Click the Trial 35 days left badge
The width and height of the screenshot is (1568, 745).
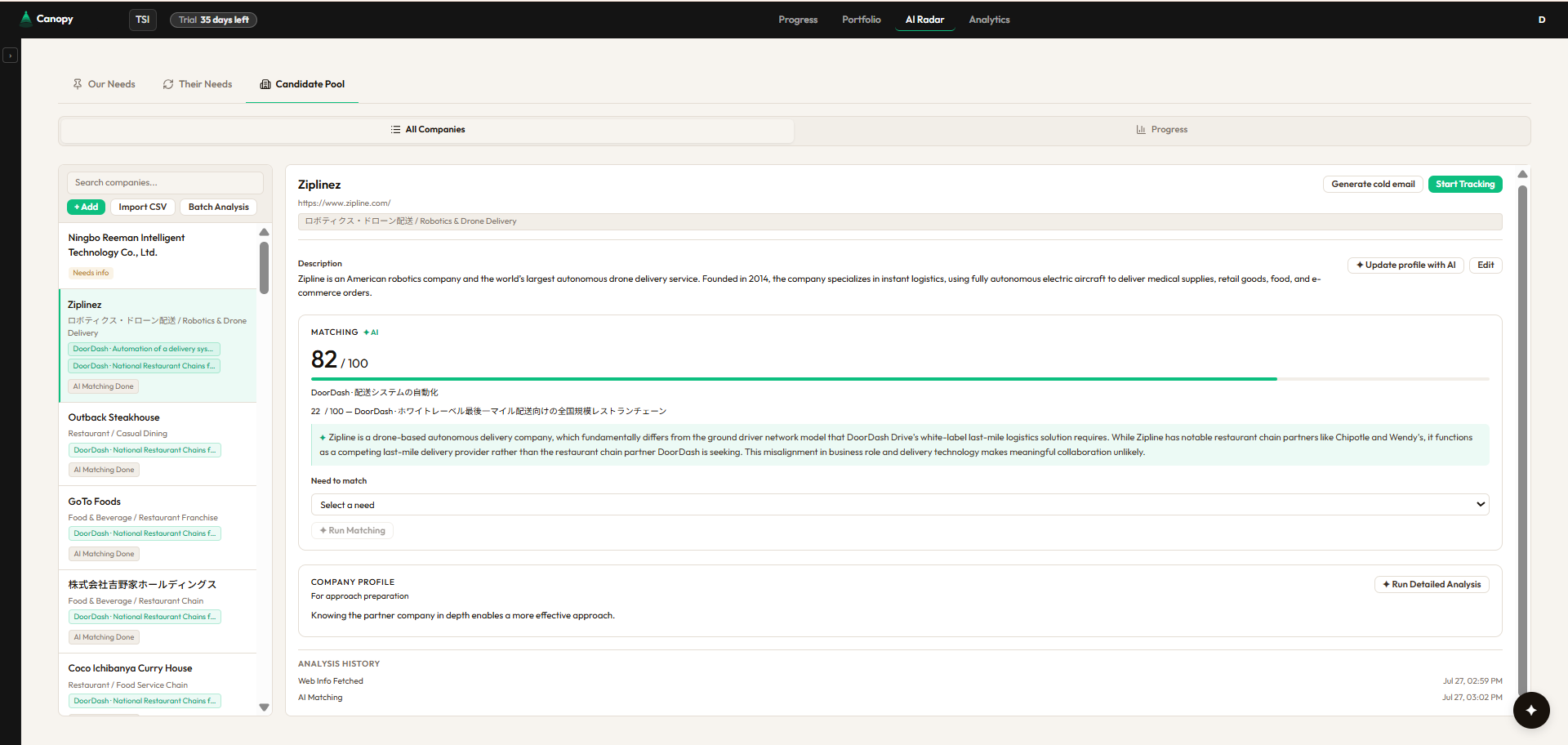coord(213,20)
